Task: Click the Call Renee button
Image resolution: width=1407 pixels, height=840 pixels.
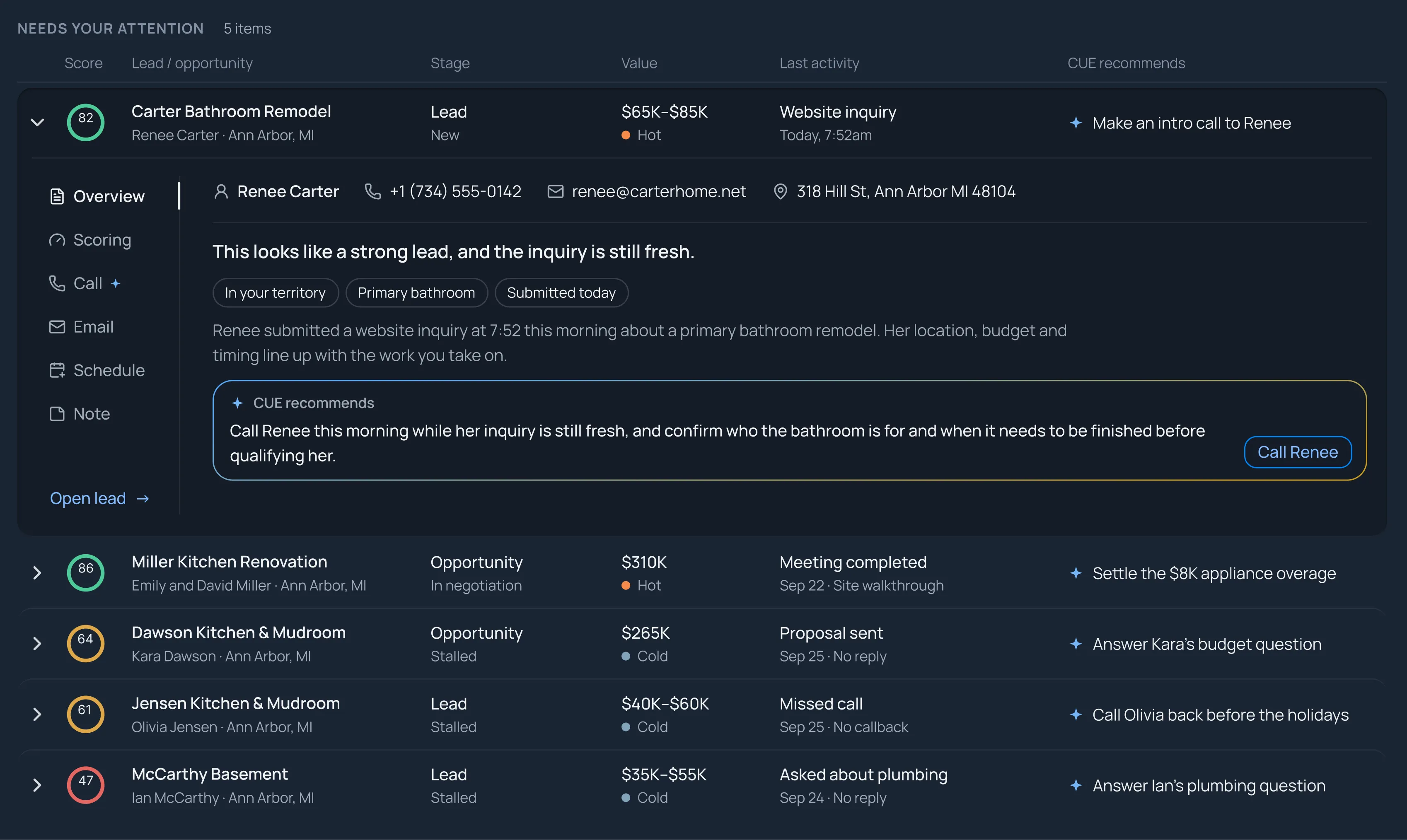Action: [x=1298, y=452]
